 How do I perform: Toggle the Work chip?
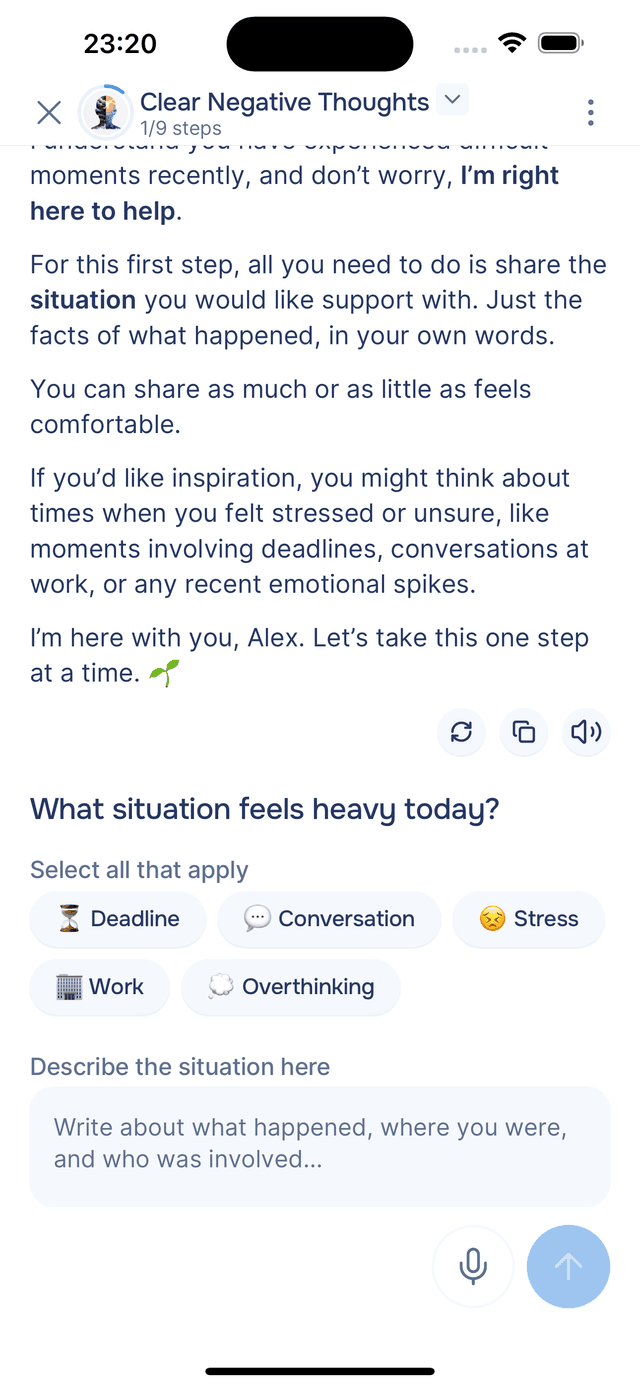point(100,987)
